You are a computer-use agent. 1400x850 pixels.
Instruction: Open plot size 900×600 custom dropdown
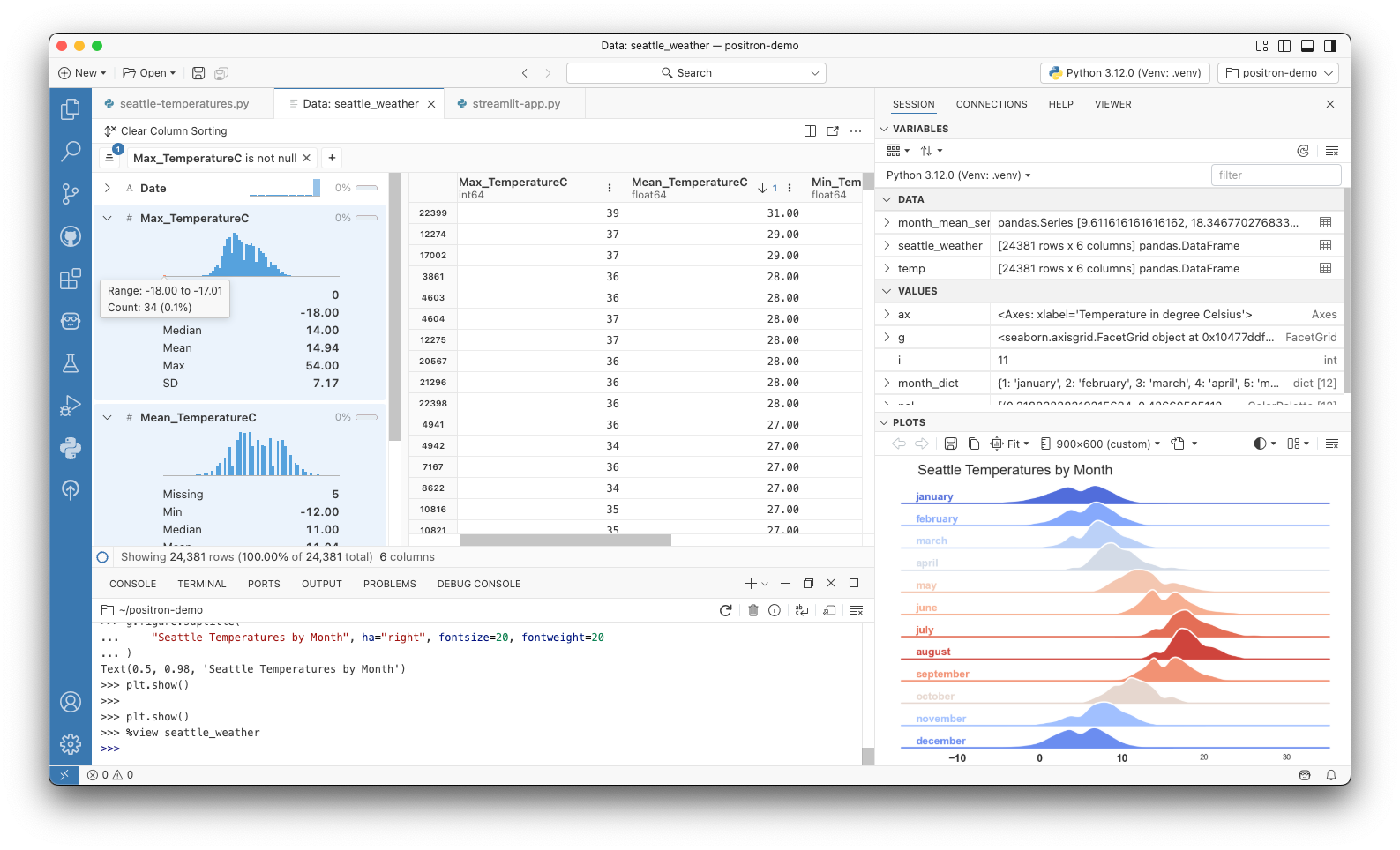(1100, 444)
